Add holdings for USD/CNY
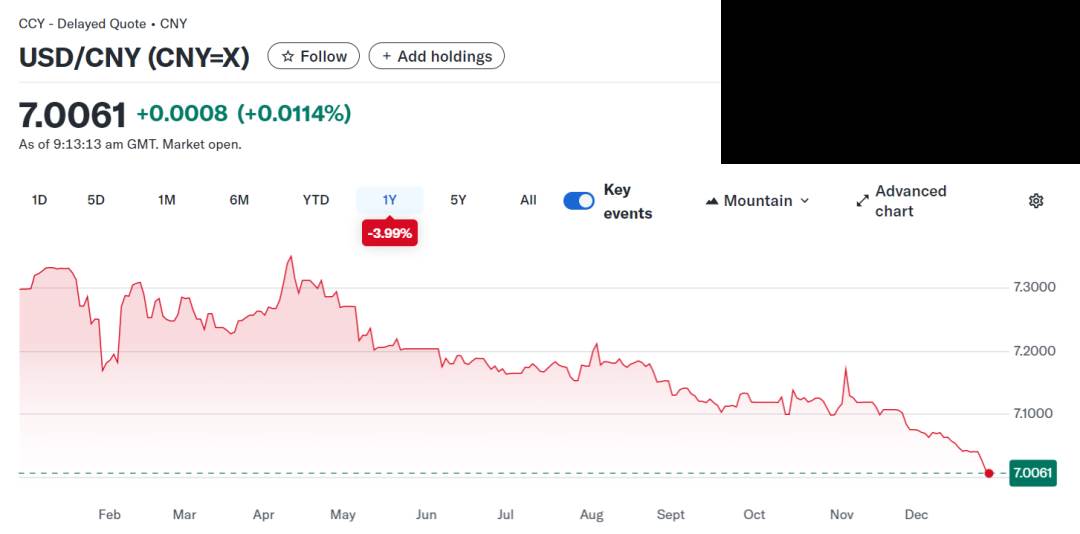 (x=437, y=57)
